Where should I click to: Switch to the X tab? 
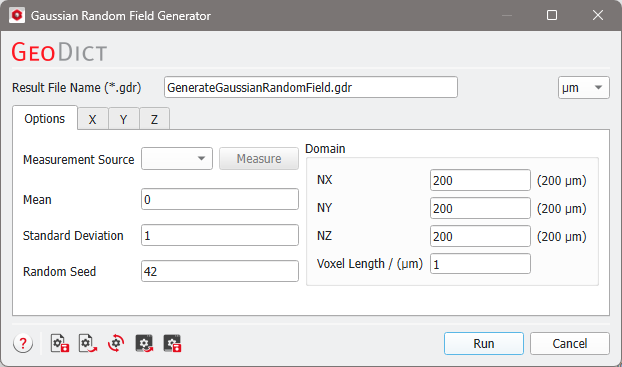tap(92, 119)
